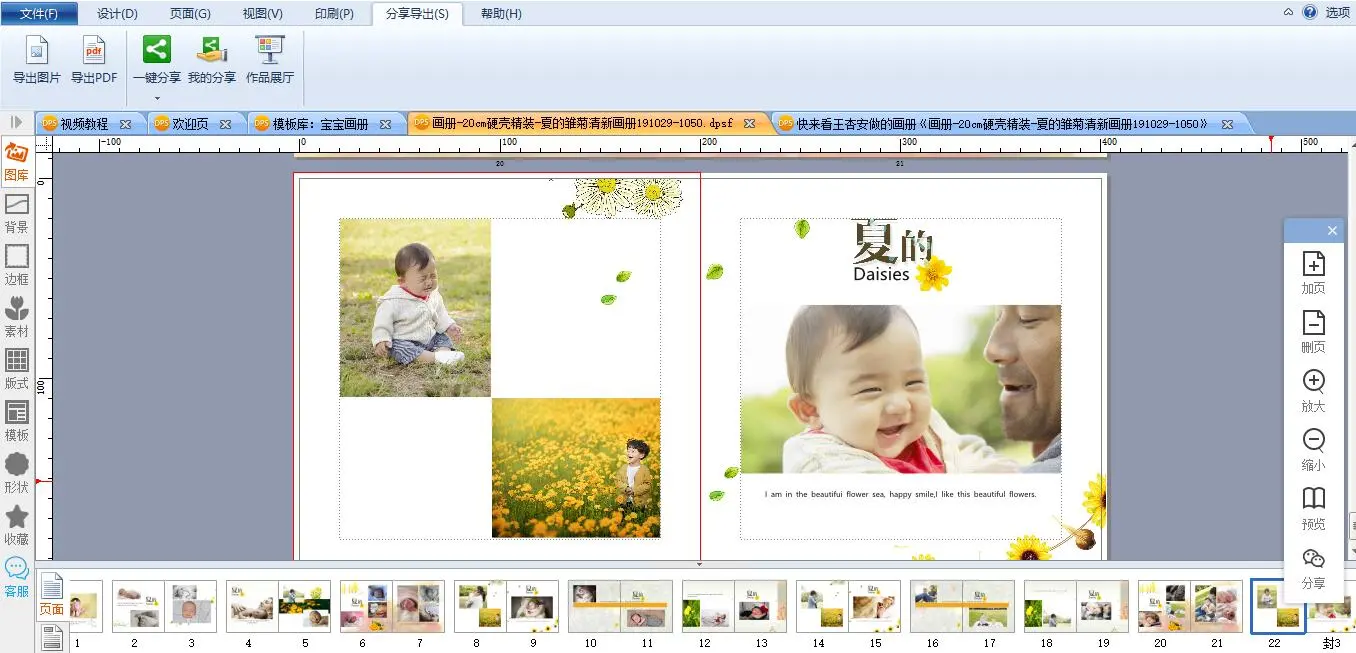The width and height of the screenshot is (1356, 653).
Task: Collapse the ribbon with top-right chevron
Action: (x=1289, y=12)
